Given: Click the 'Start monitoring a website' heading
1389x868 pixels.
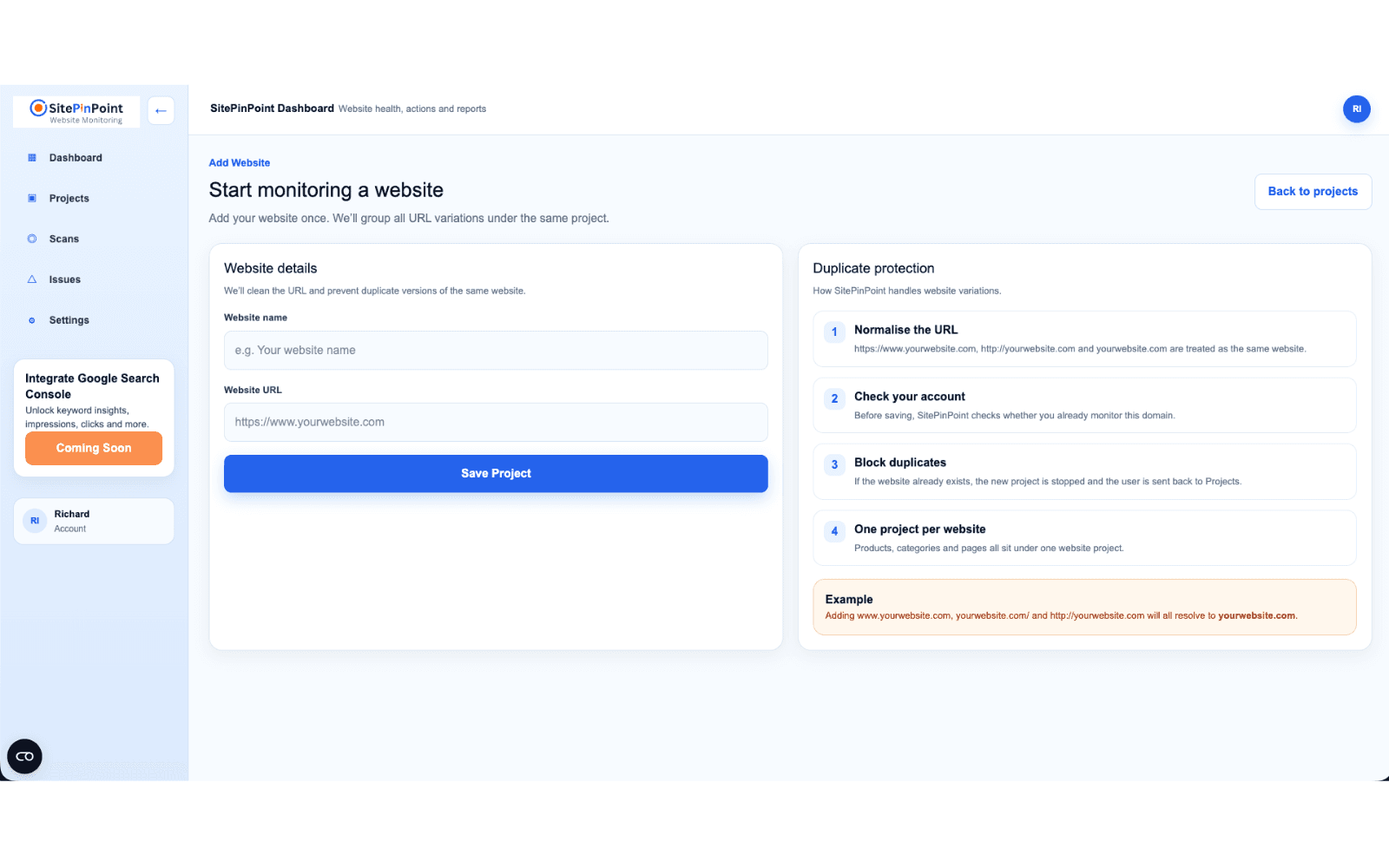Looking at the screenshot, I should [326, 190].
